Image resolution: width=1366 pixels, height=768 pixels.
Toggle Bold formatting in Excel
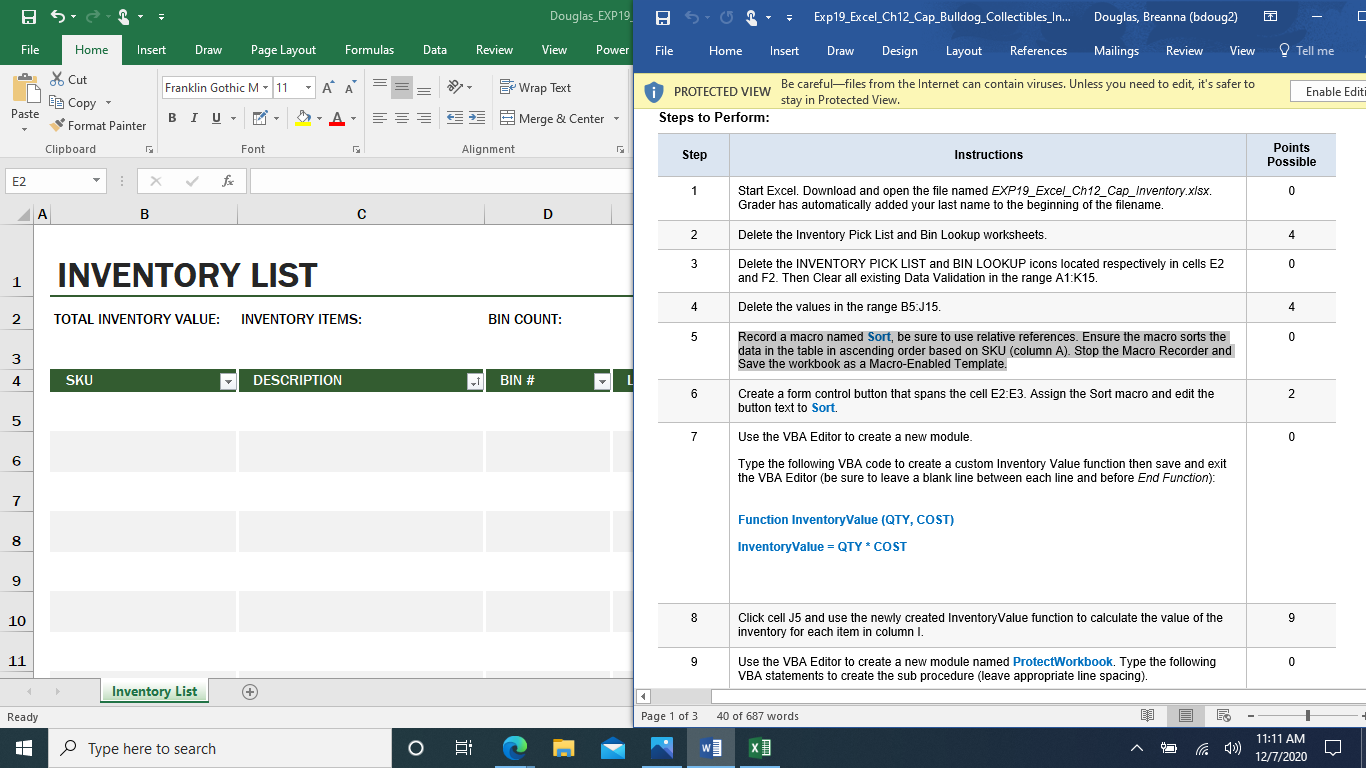(171, 118)
